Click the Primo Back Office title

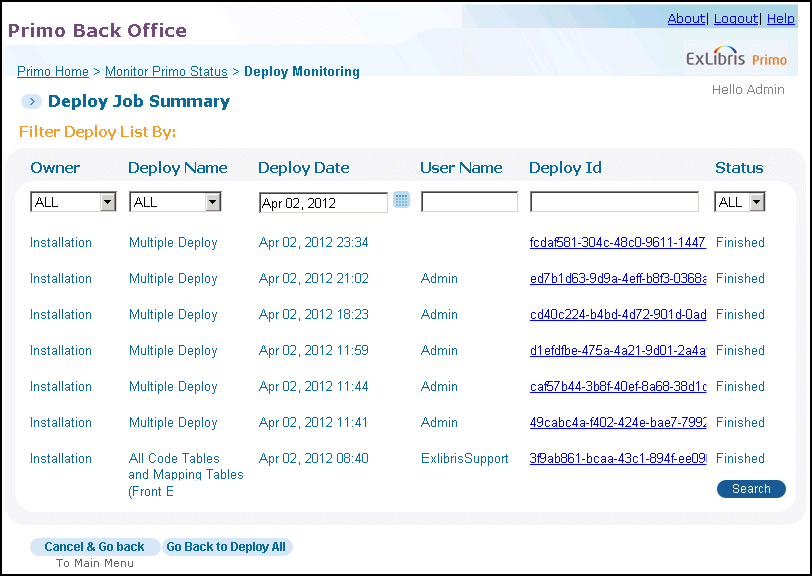point(97,31)
